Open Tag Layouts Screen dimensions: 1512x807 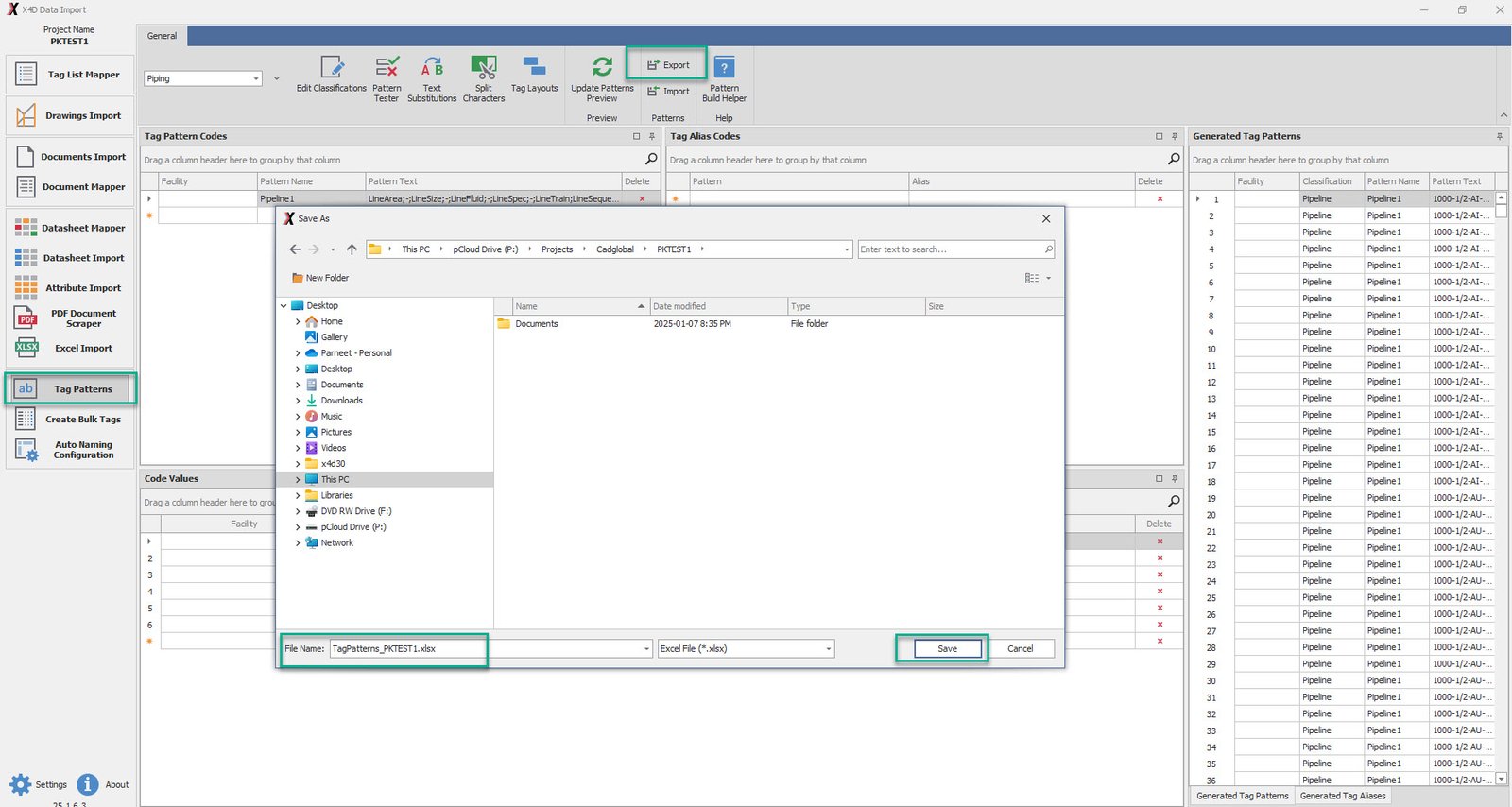534,74
